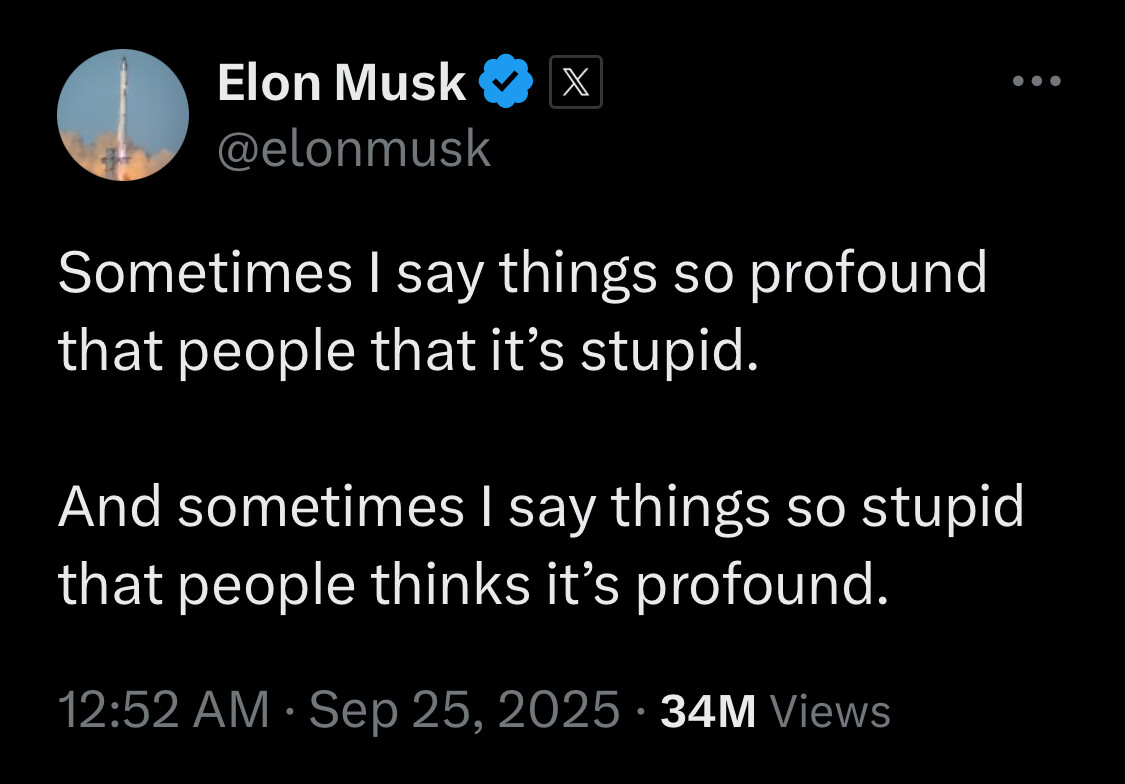Click the line "And sometimes I say things so stupid"
The width and height of the screenshot is (1125, 784).
coord(541,507)
